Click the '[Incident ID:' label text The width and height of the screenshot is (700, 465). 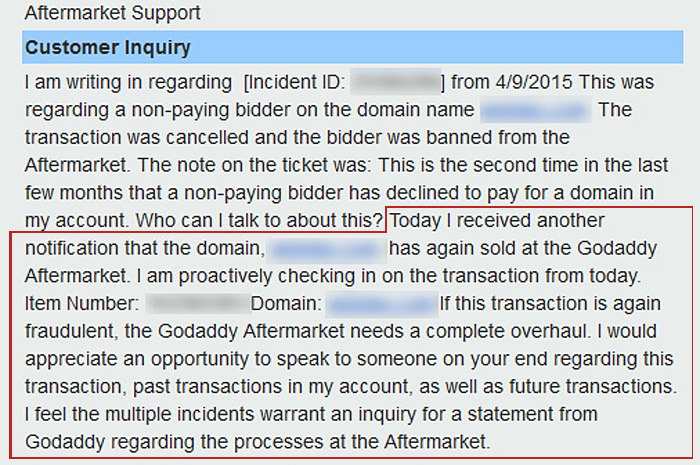point(294,82)
